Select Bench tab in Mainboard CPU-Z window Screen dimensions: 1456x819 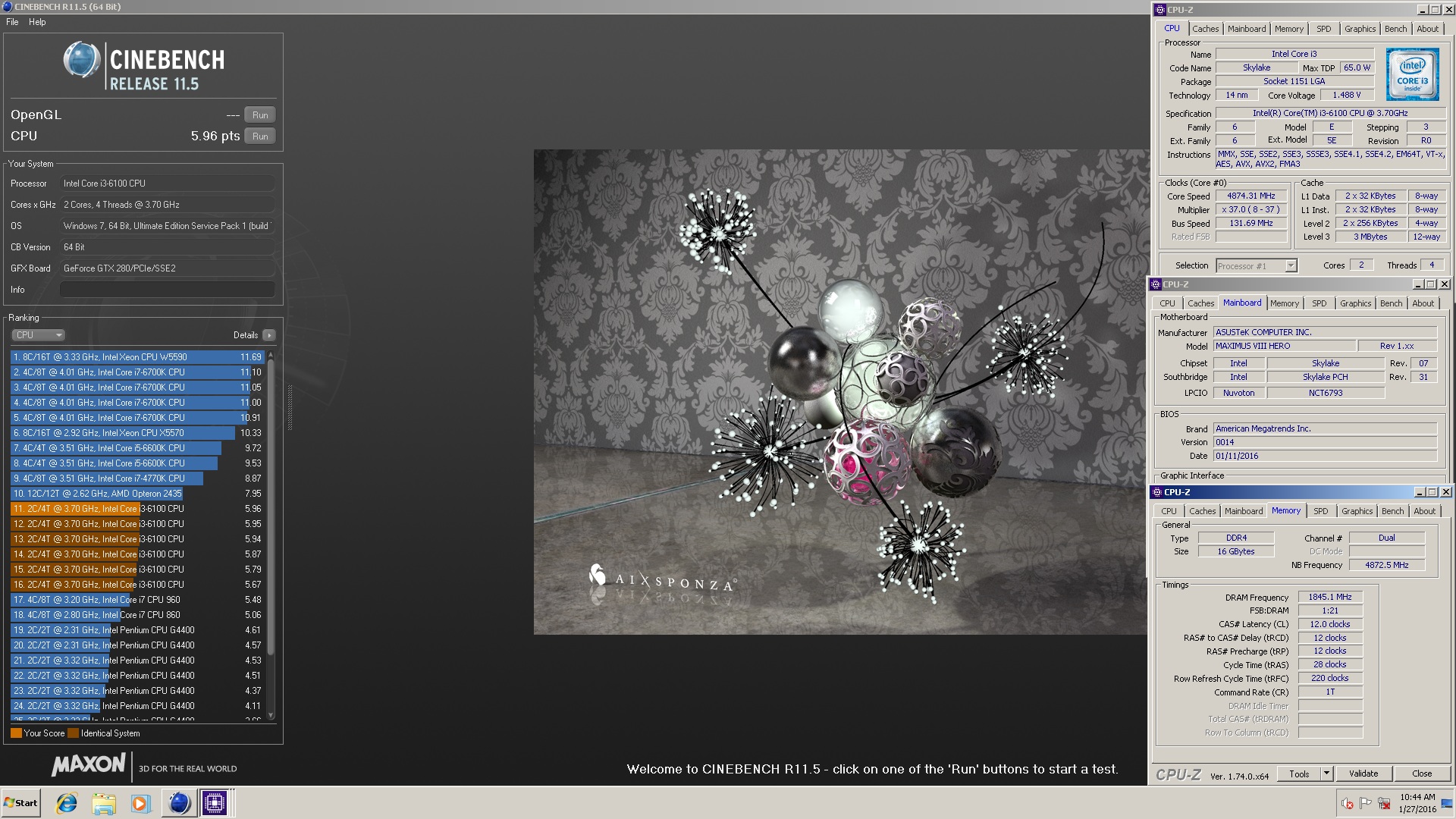pyautogui.click(x=1392, y=303)
